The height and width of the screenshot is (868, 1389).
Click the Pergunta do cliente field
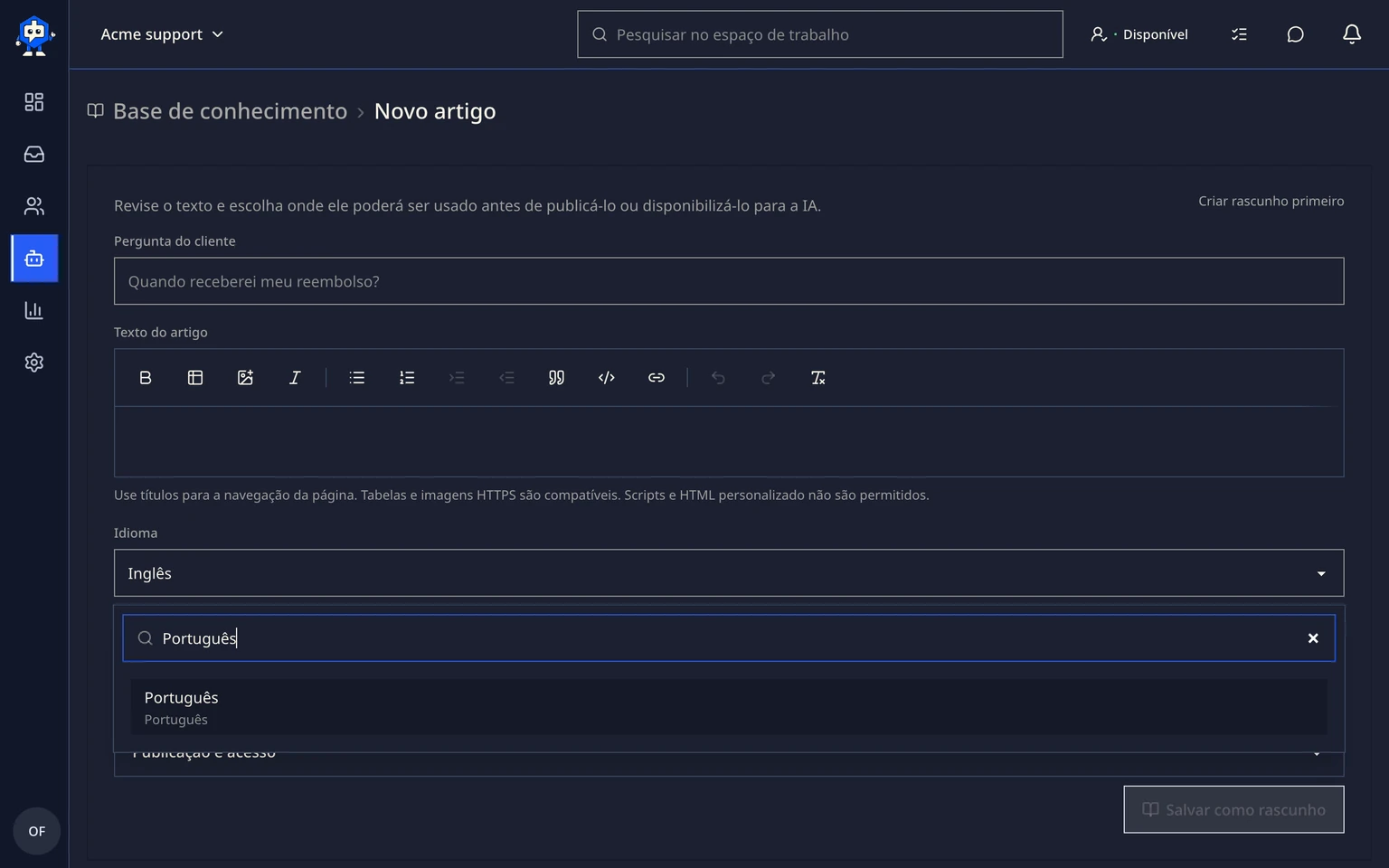(x=729, y=281)
